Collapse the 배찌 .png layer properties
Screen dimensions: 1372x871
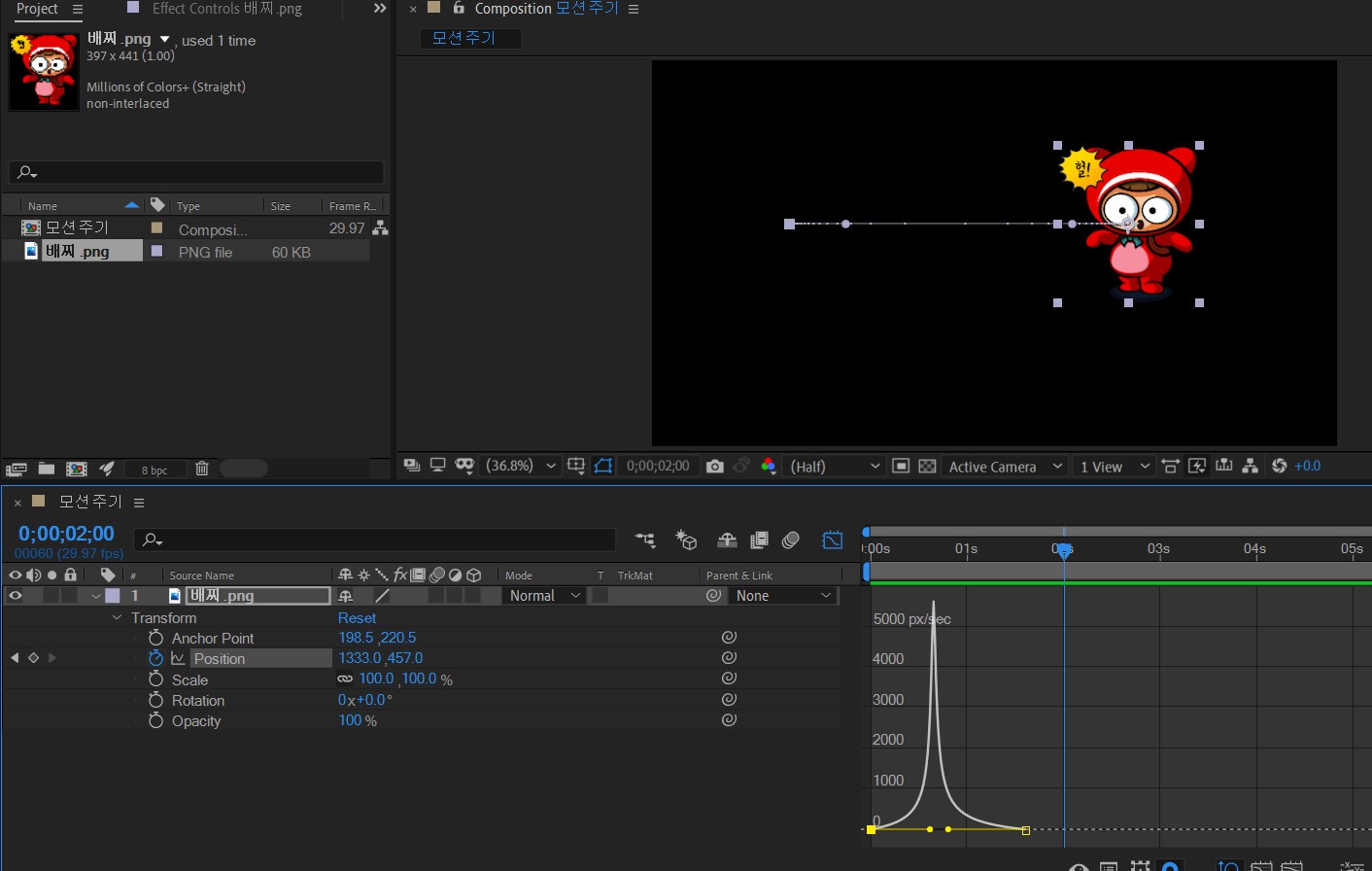point(96,596)
